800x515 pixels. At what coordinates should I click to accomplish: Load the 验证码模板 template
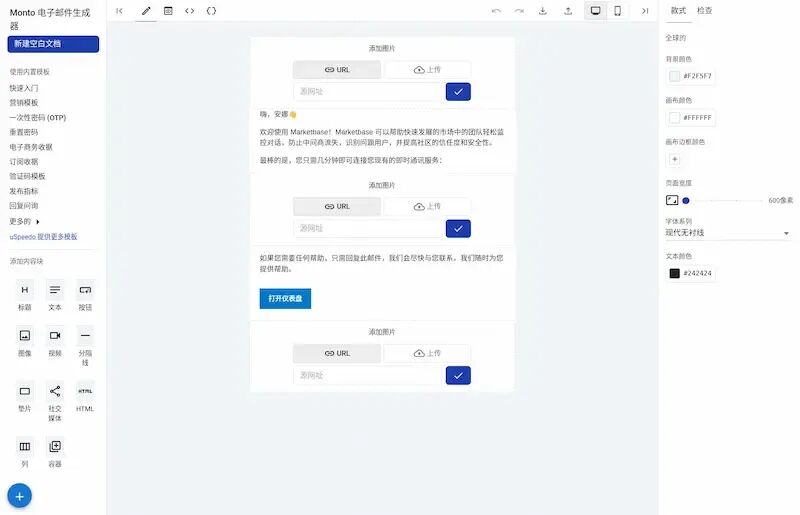(x=28, y=176)
